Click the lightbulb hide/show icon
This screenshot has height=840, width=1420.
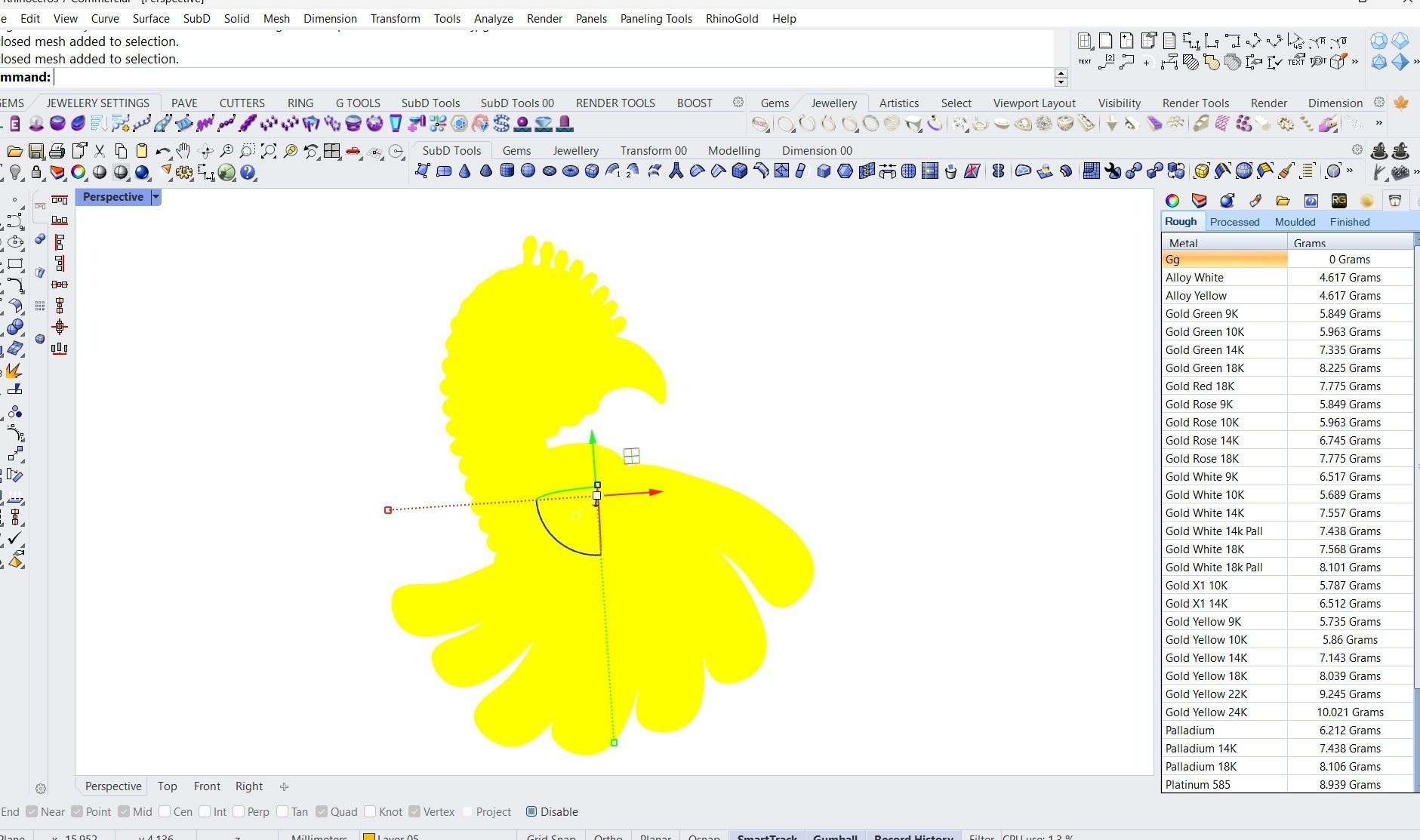14,173
